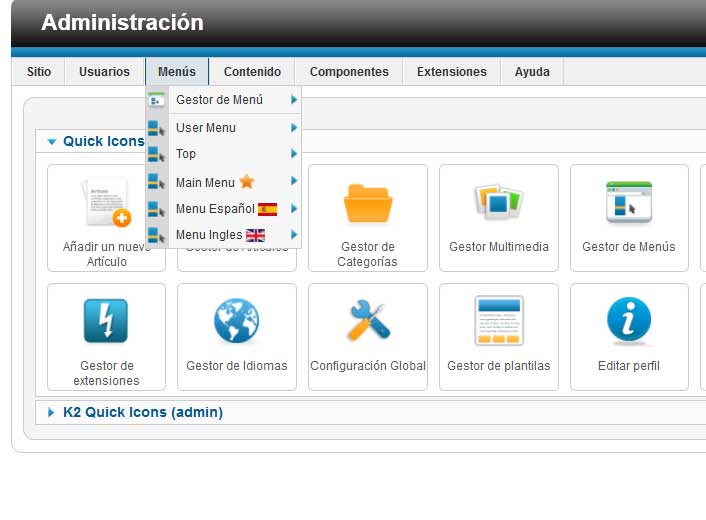Viewport: 706px width, 520px height.
Task: Click the menu icon beside Menu Ingles
Action: click(x=157, y=235)
